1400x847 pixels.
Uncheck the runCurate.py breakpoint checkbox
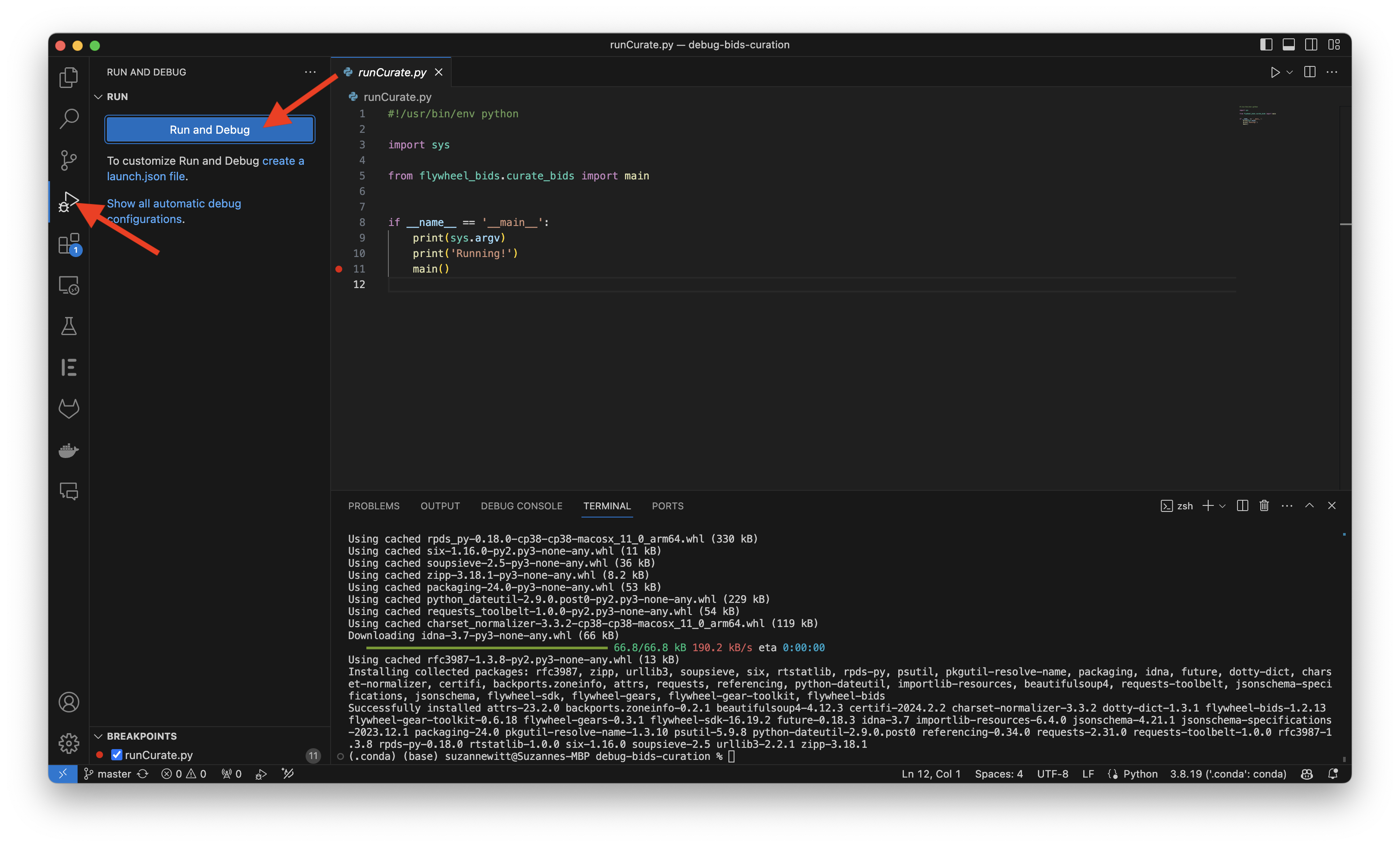tap(116, 754)
